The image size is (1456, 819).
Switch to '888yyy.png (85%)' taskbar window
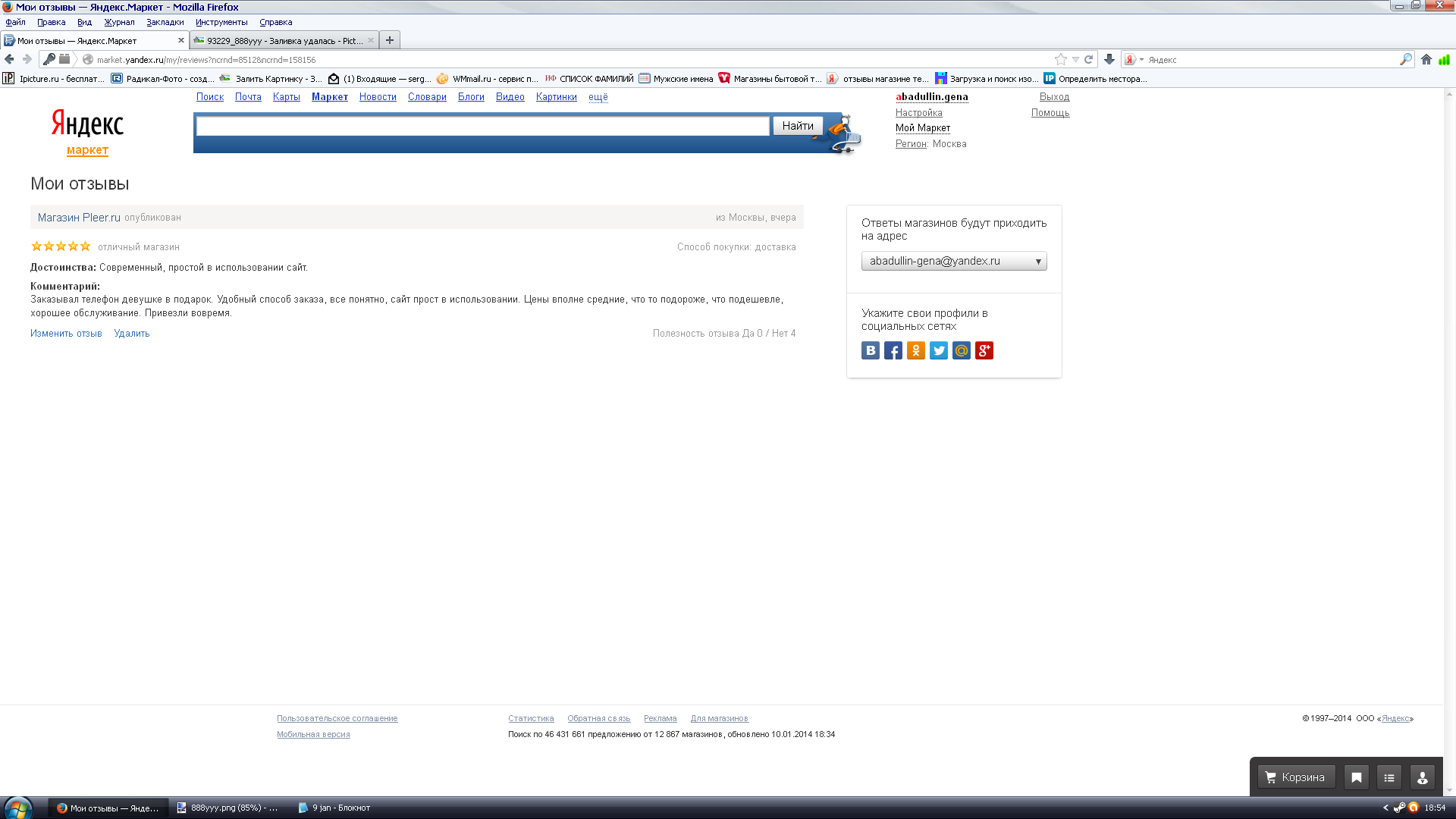pos(227,808)
